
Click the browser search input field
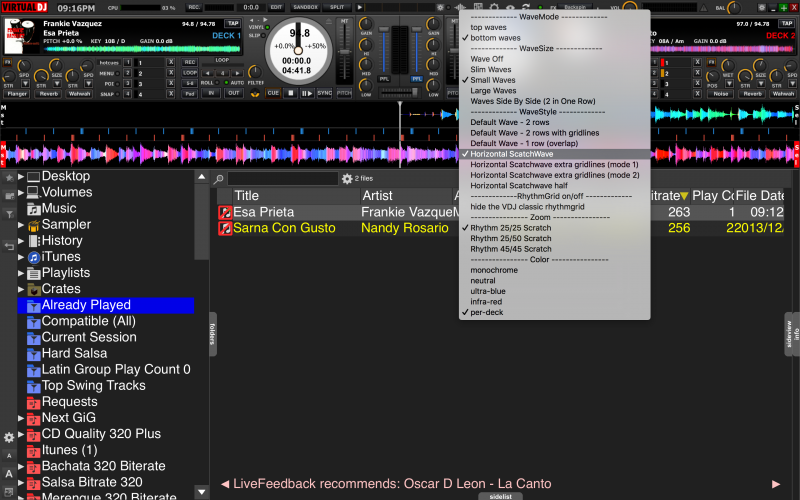pyautogui.click(x=283, y=179)
